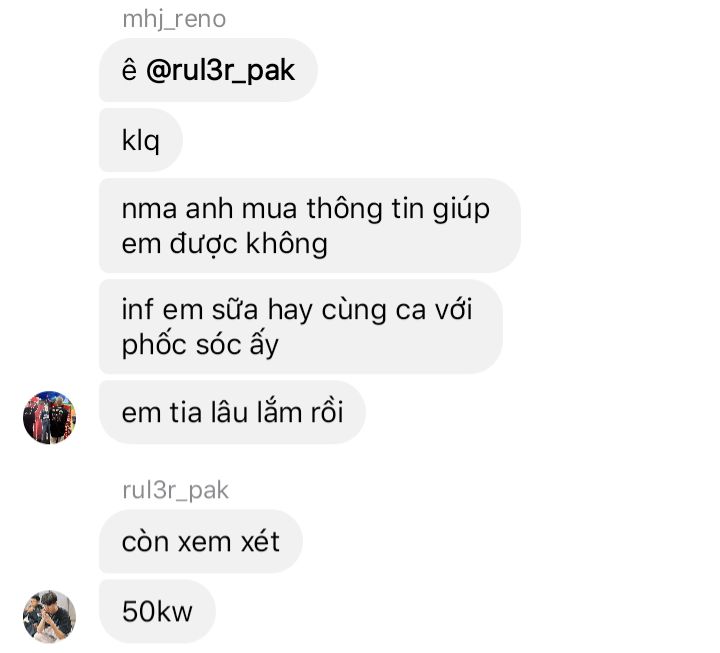Tap the 'còn xem xét' message bubble
This screenshot has height=653, width=720.
click(201, 541)
